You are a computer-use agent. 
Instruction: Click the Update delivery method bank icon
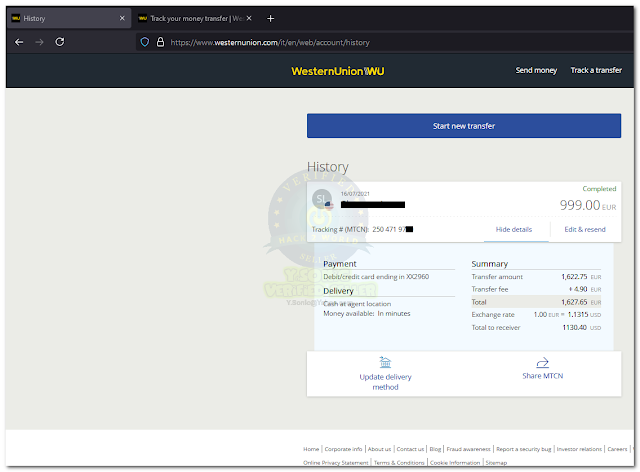(385, 362)
